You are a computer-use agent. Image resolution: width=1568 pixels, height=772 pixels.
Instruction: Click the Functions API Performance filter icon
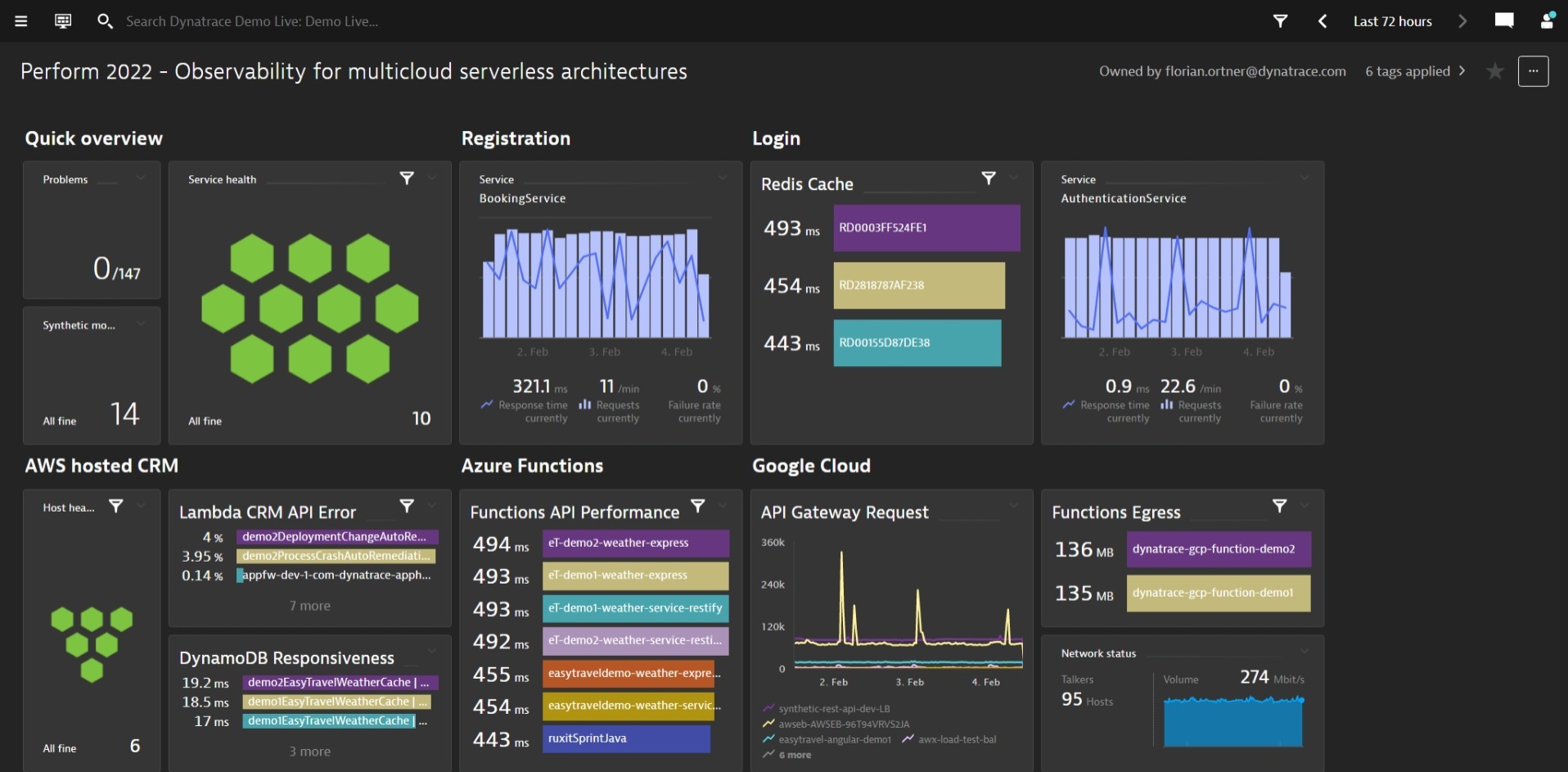point(698,506)
